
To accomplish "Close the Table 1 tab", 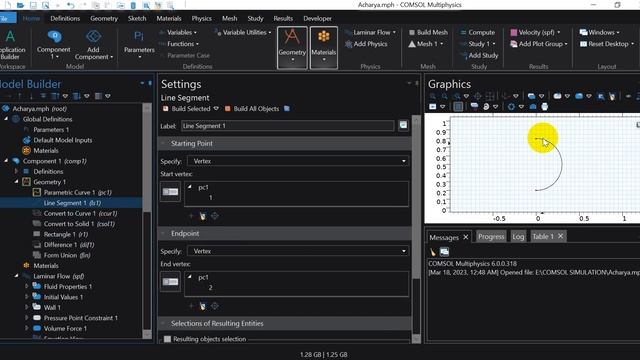I will coord(560,236).
